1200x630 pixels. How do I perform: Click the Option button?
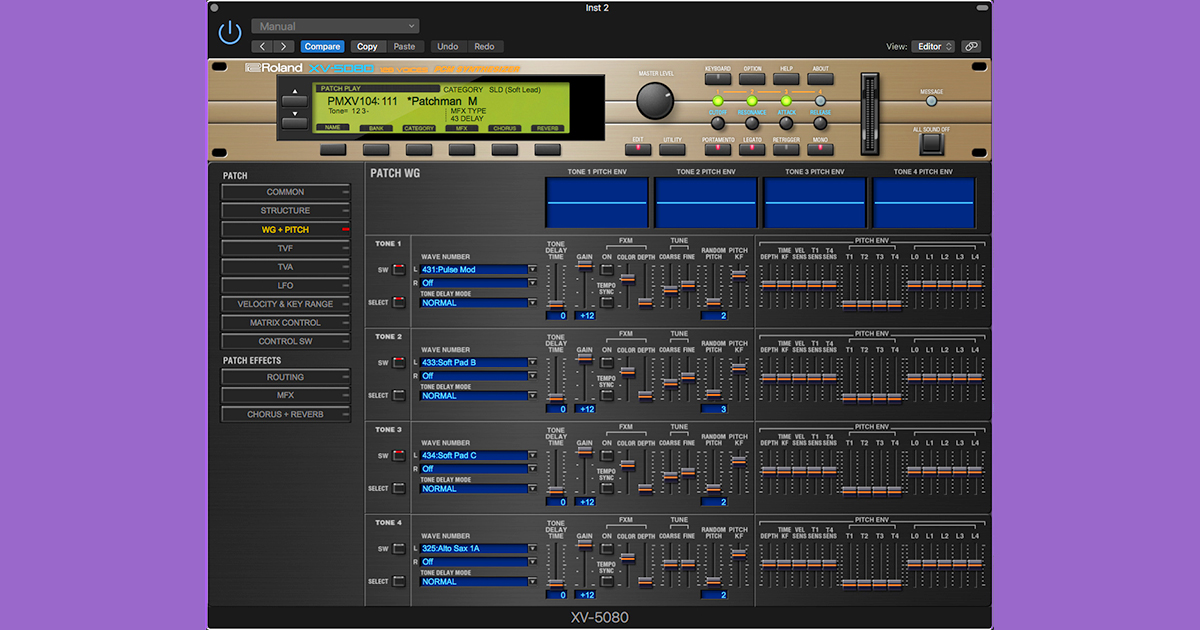(752, 78)
